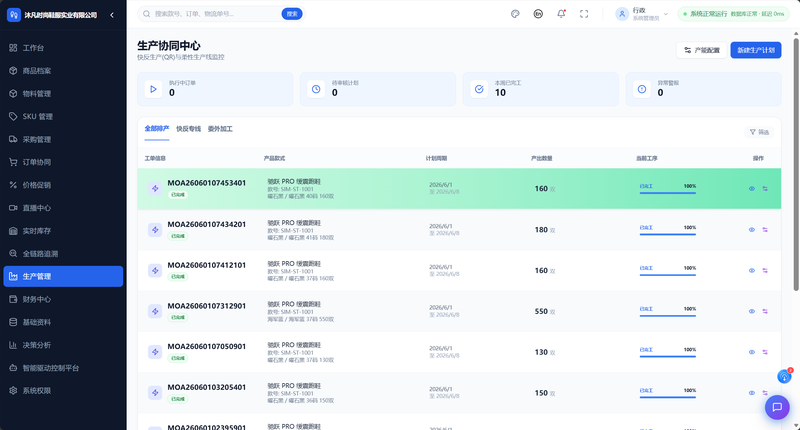
Task: Click progress bar of MOA26060107050901
Action: point(668,356)
